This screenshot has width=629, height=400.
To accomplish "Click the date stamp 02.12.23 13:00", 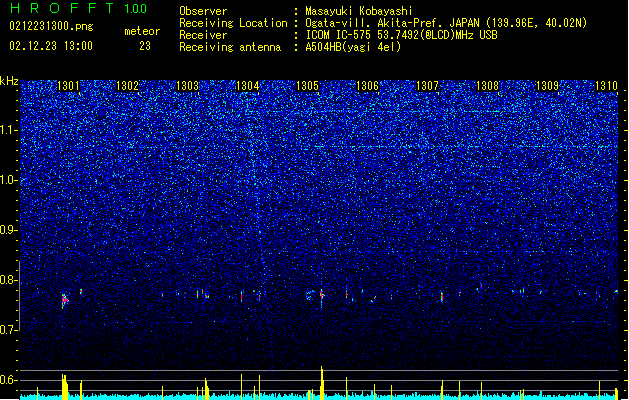I will [51, 46].
